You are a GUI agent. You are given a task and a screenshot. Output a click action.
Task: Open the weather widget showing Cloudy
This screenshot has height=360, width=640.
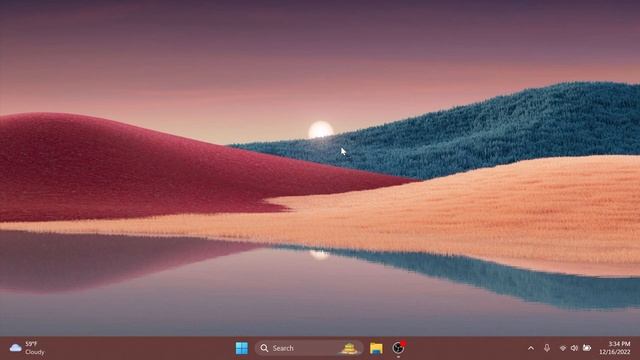(27, 348)
